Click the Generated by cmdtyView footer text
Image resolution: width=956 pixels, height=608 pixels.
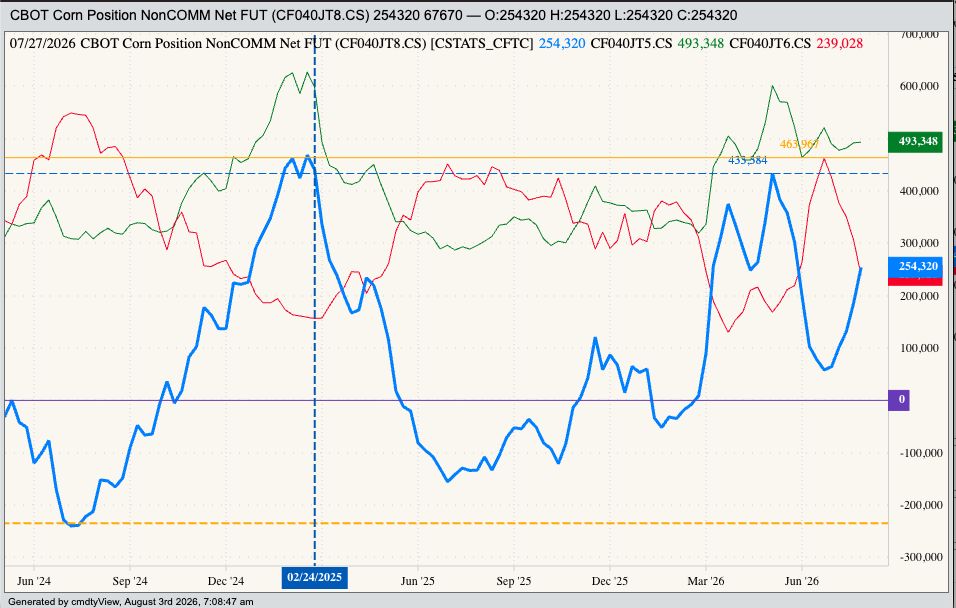click(130, 602)
